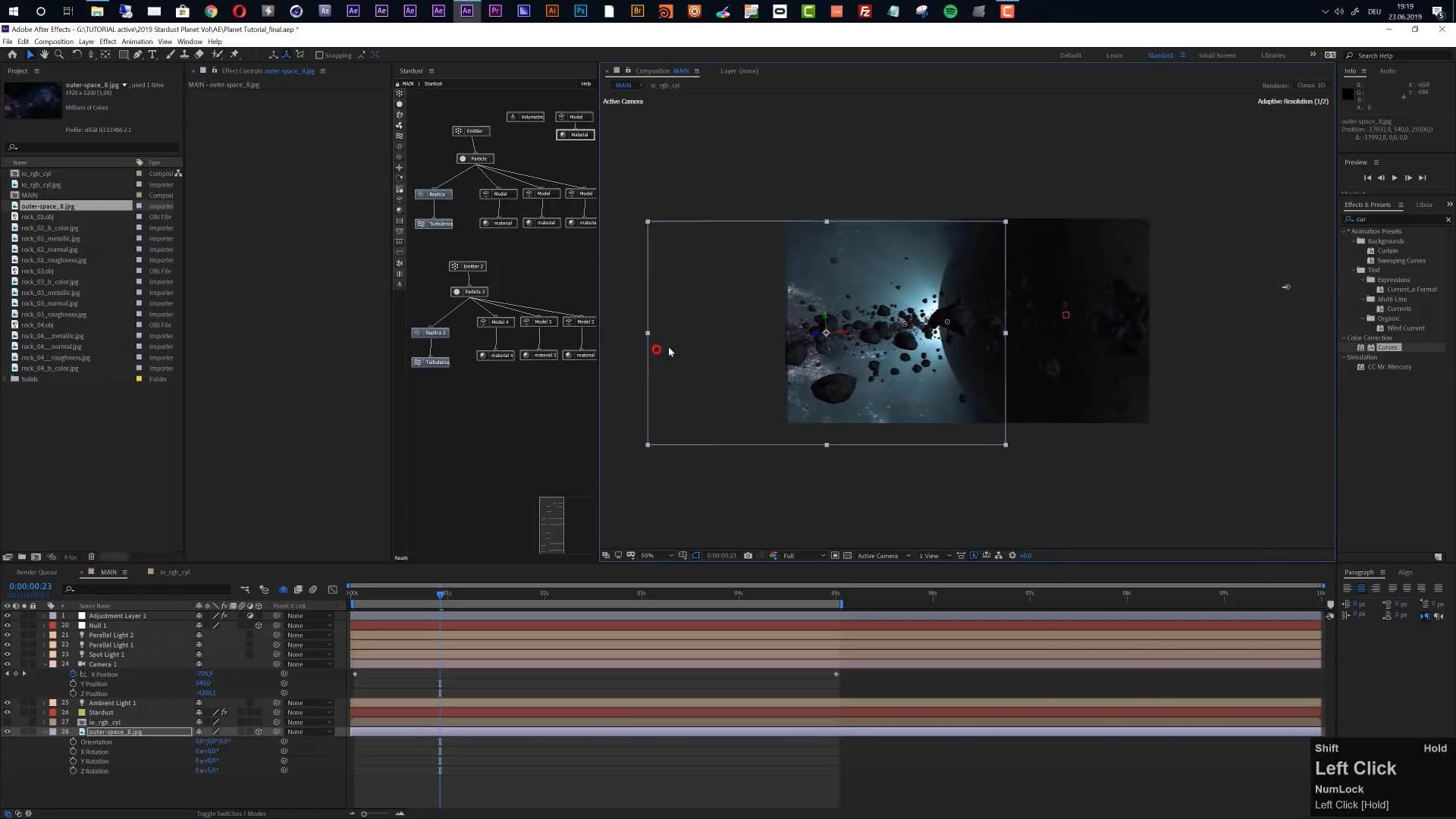Collapse the Animation Presets tree
The image size is (1456, 819).
pos(1345,231)
